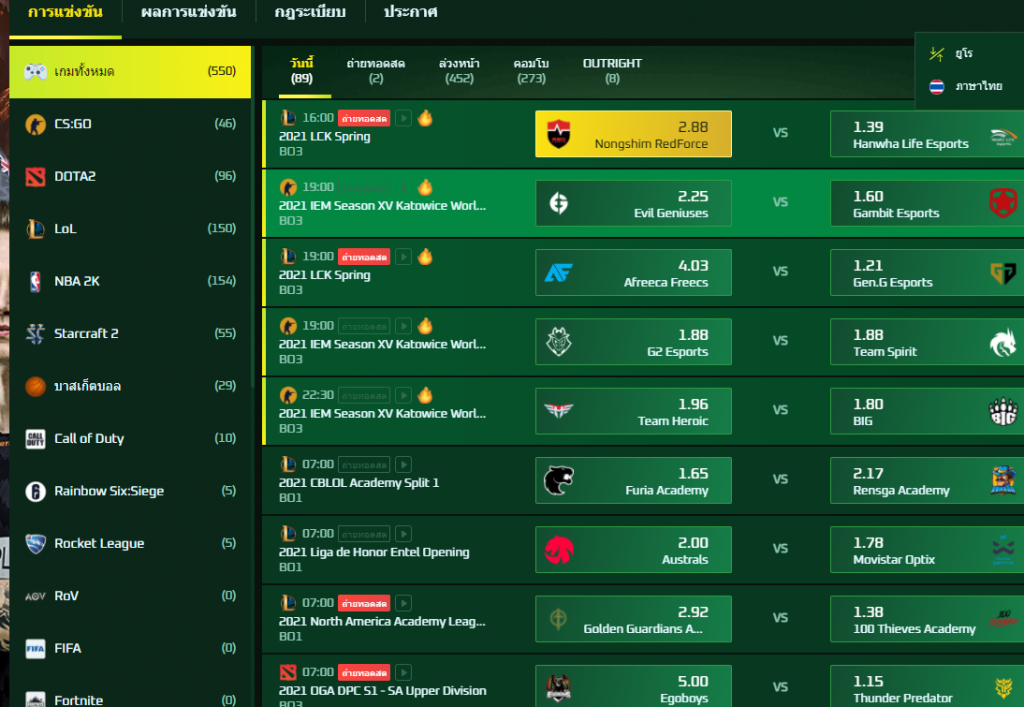Select the Starcraft 2 category label

tap(86, 334)
